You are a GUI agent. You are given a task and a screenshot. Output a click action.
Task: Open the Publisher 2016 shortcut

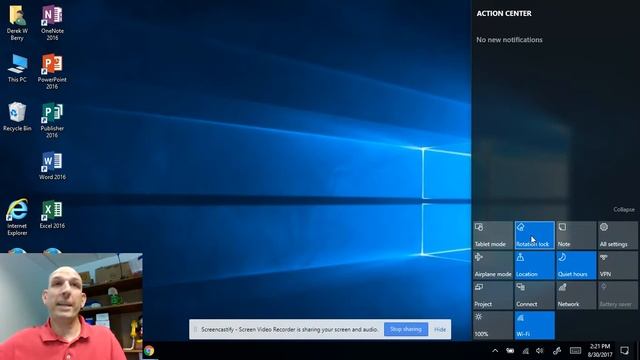[x=52, y=121]
